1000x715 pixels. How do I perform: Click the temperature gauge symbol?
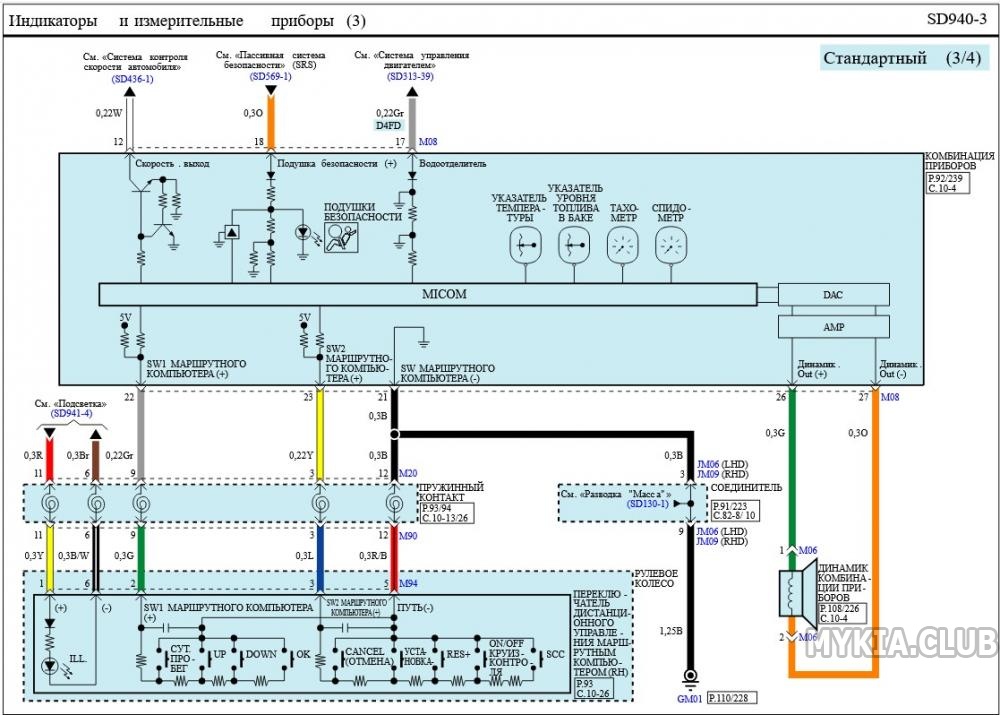point(526,244)
